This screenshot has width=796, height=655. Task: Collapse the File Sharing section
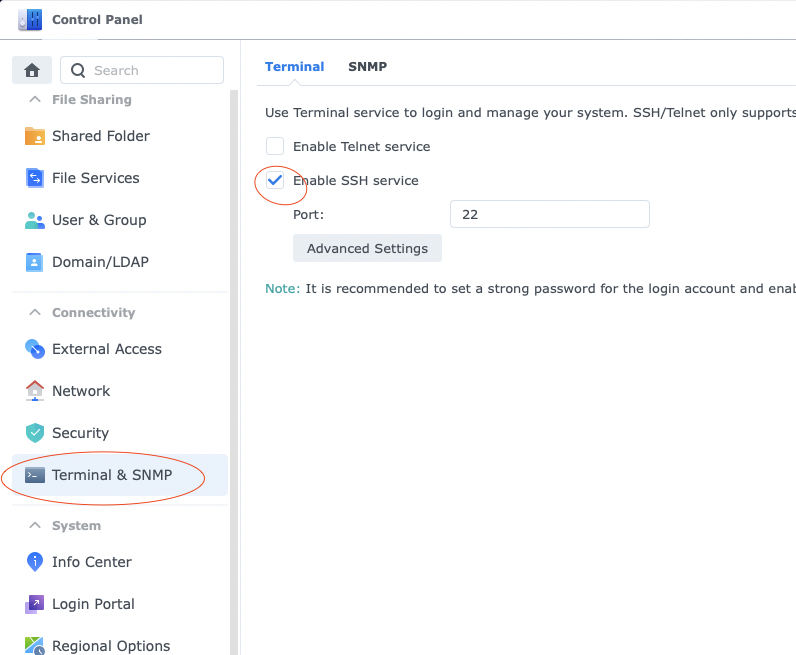35,100
